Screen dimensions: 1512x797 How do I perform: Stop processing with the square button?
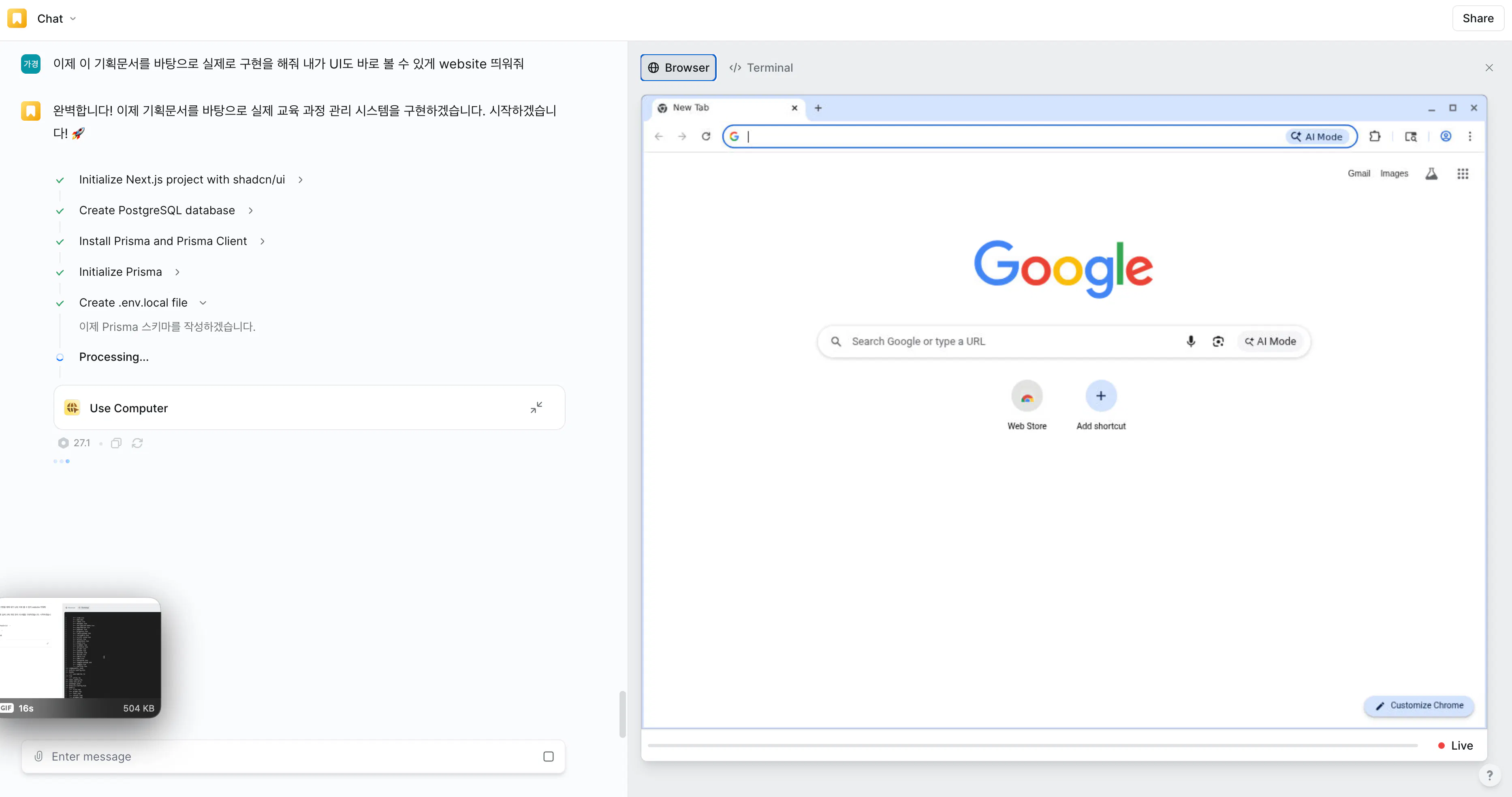click(548, 757)
